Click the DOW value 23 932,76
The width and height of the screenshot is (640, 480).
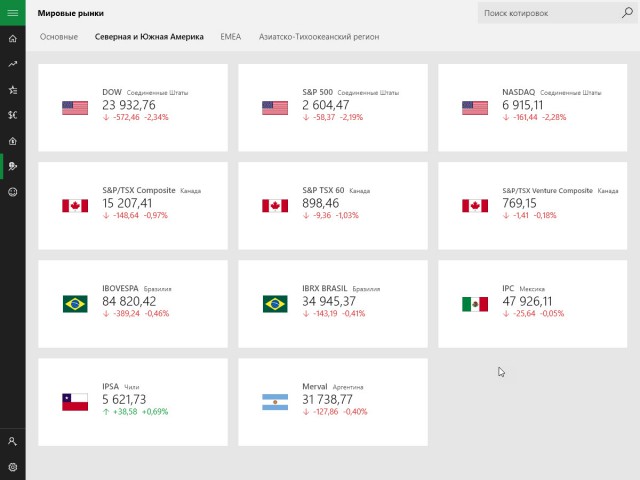[x=129, y=105]
